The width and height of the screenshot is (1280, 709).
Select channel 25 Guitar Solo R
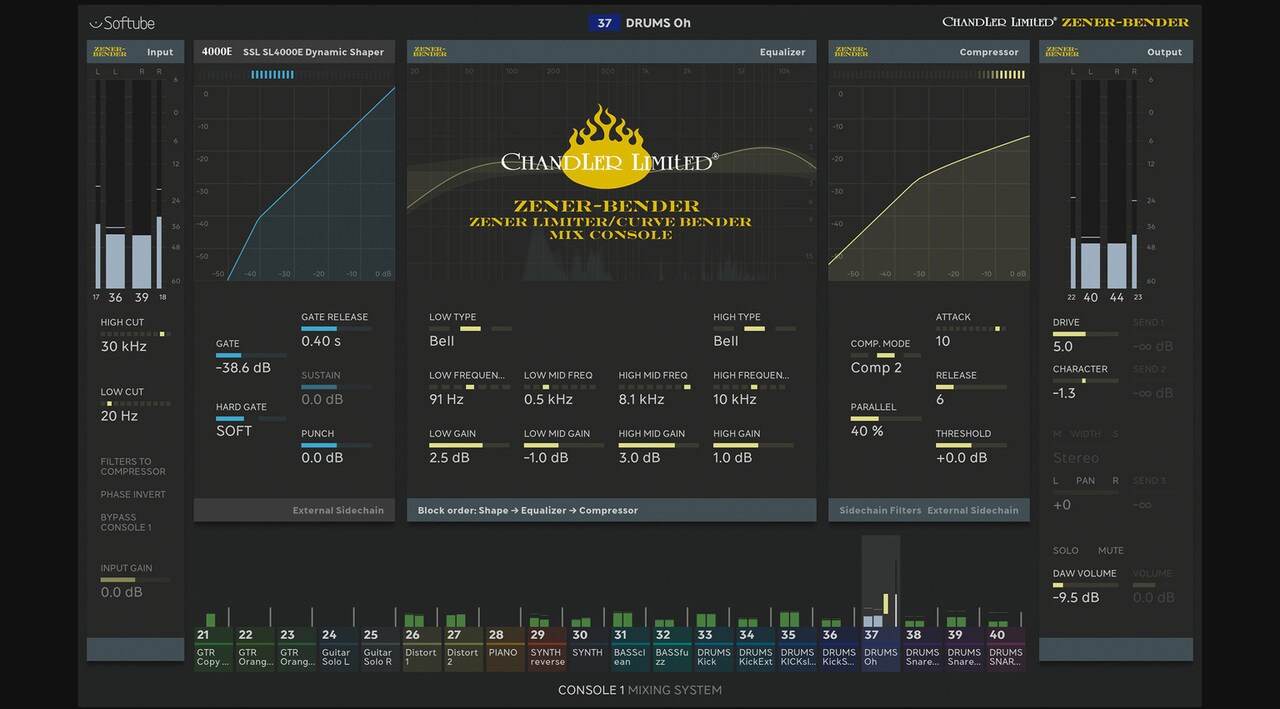[379, 648]
